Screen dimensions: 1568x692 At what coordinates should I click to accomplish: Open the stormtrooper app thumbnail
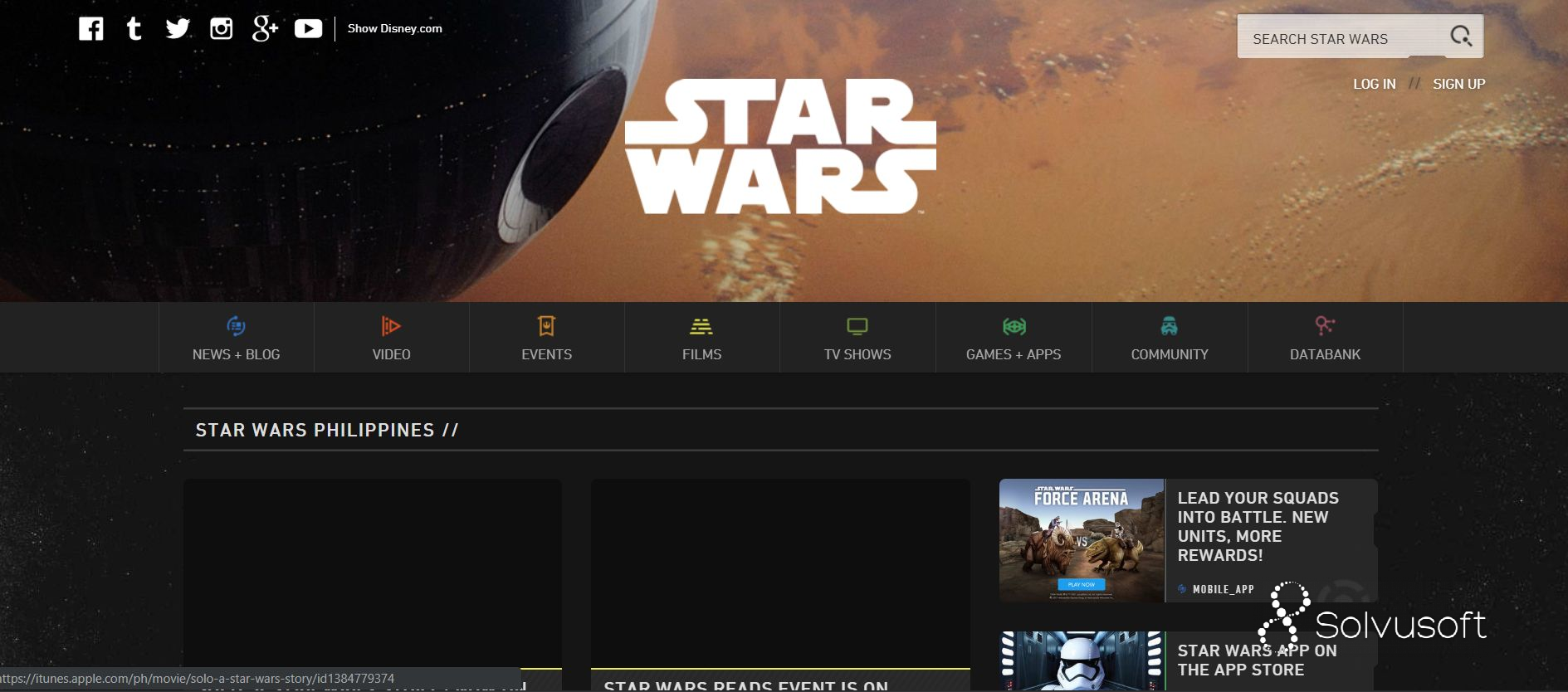1082,661
